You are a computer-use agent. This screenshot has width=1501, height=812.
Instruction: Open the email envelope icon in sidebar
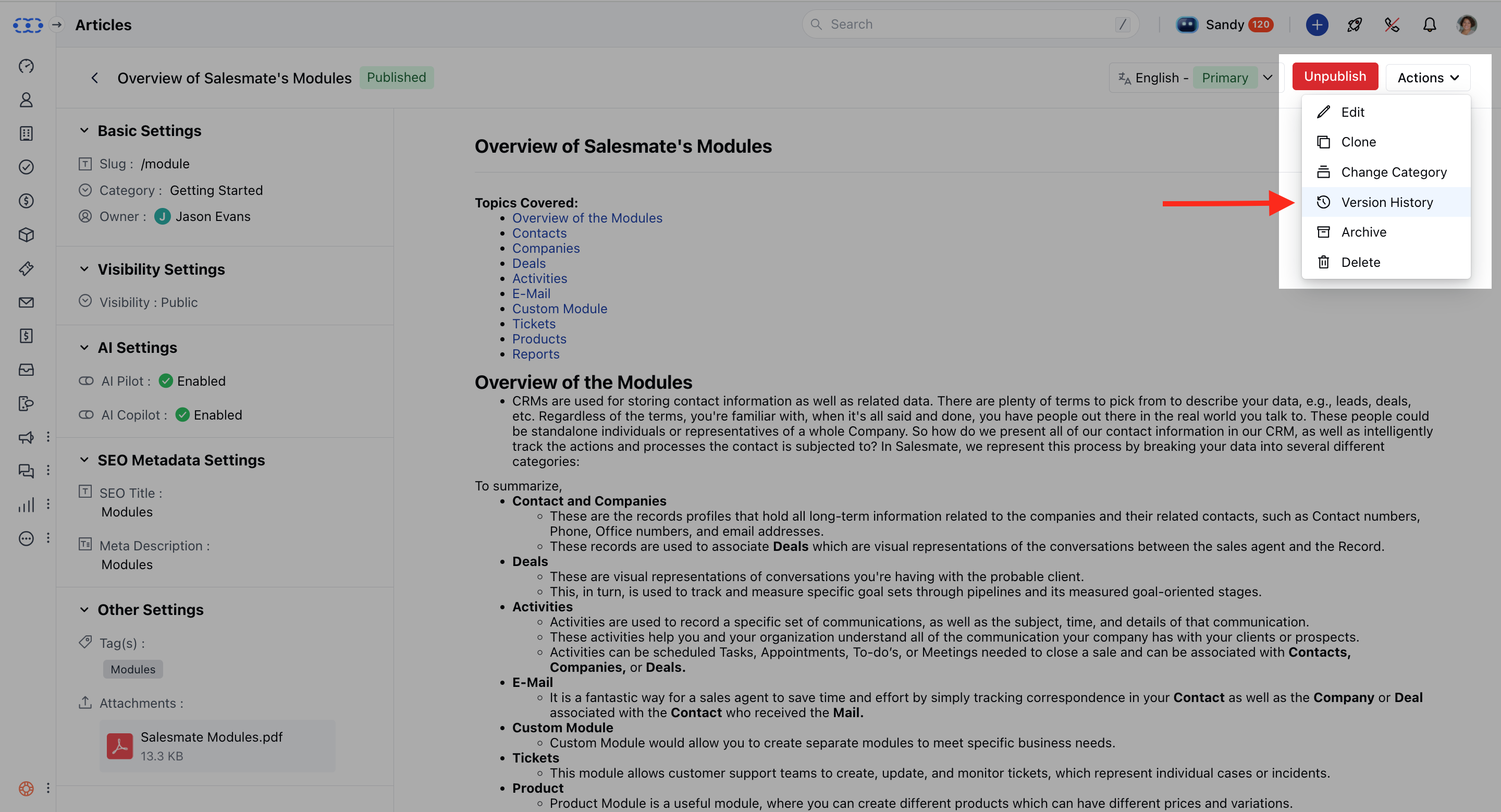coord(26,302)
